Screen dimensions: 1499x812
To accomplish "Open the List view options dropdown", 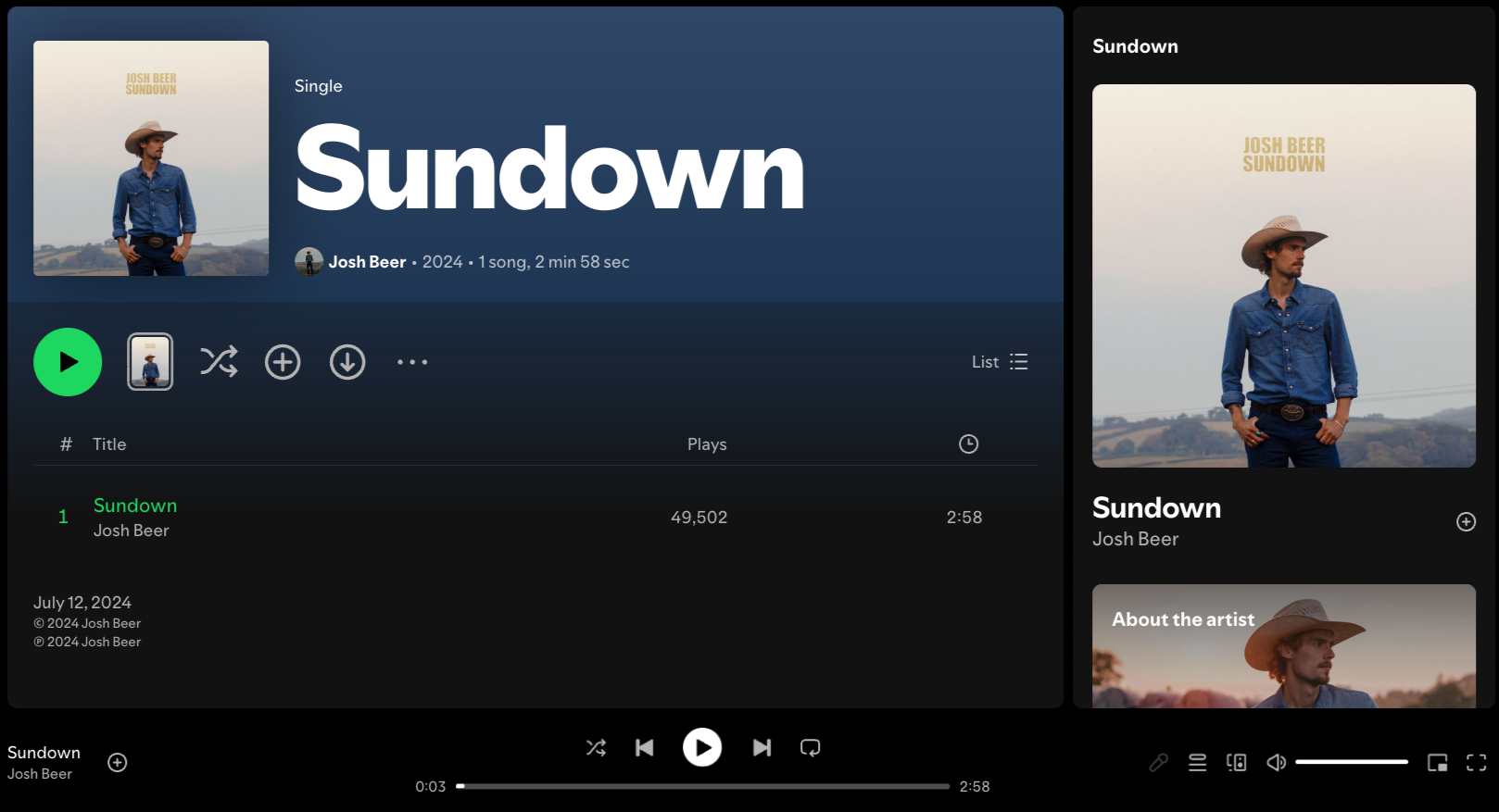I will point(1000,362).
